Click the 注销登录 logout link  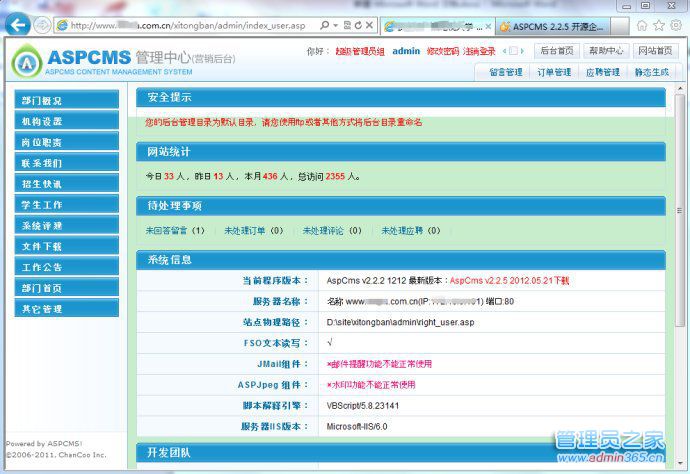tap(479, 51)
